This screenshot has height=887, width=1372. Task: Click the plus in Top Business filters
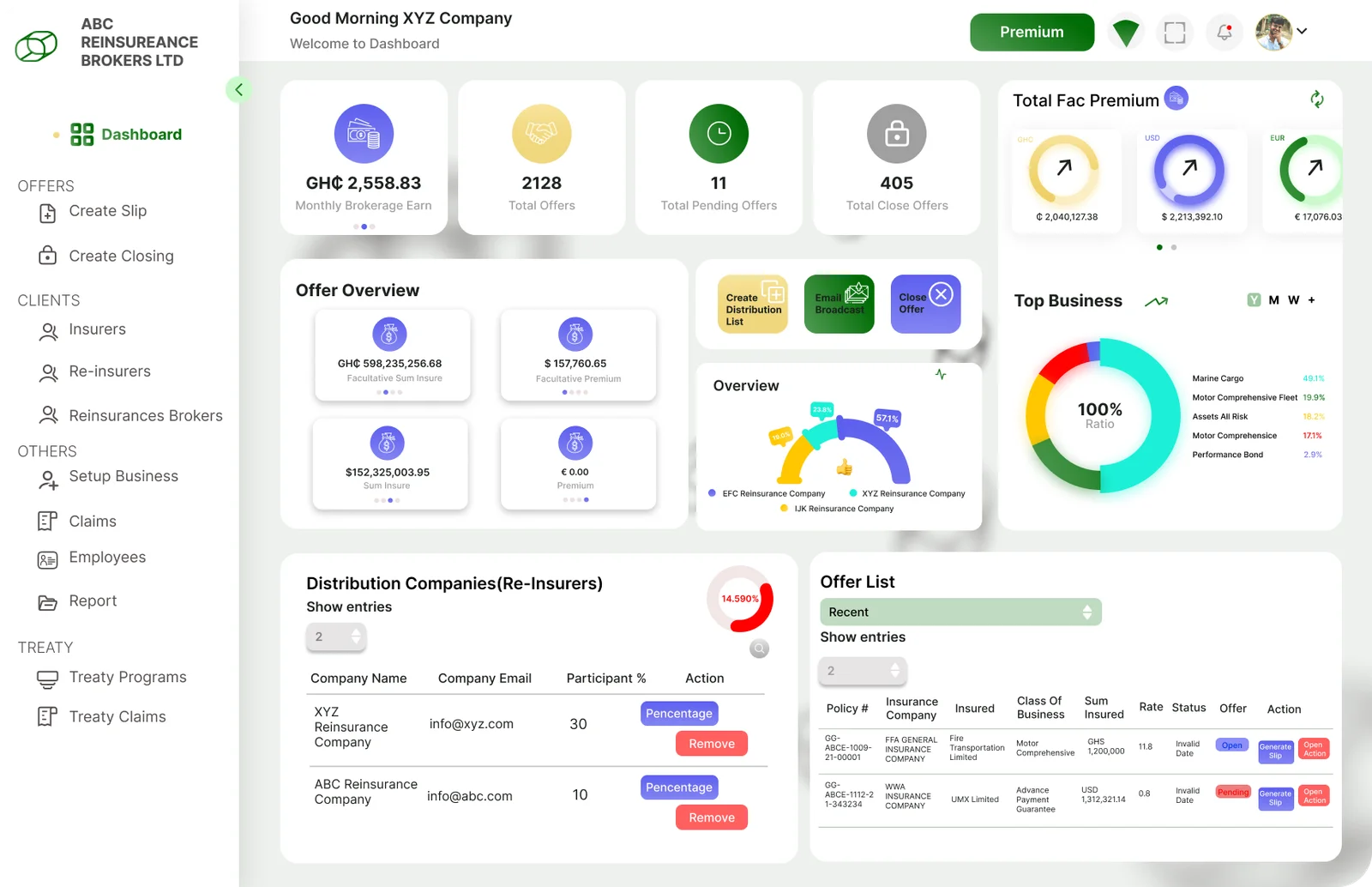(x=1312, y=300)
